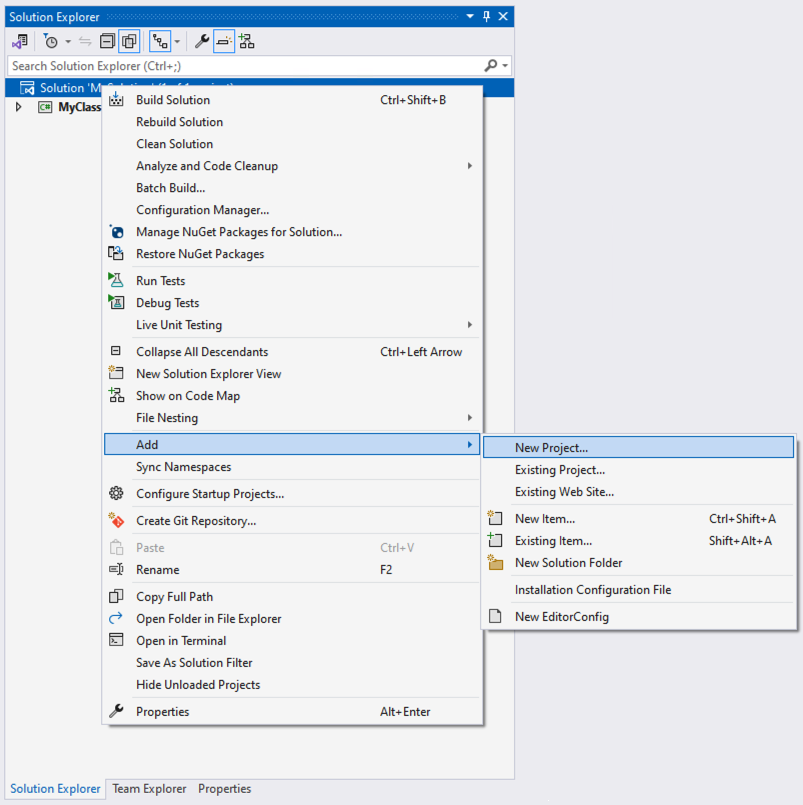The height and width of the screenshot is (805, 803).
Task: Click the New EditorConfig file icon
Action: click(x=495, y=616)
